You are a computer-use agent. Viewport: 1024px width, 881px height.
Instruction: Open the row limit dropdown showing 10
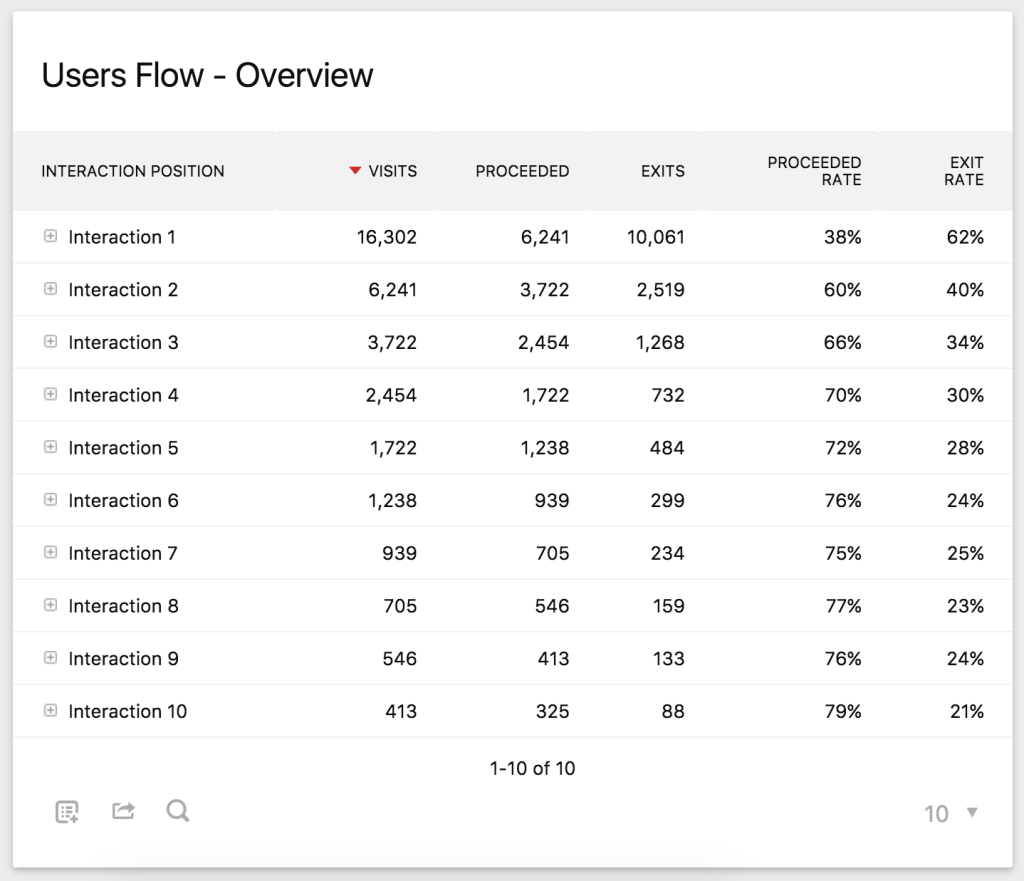(951, 813)
